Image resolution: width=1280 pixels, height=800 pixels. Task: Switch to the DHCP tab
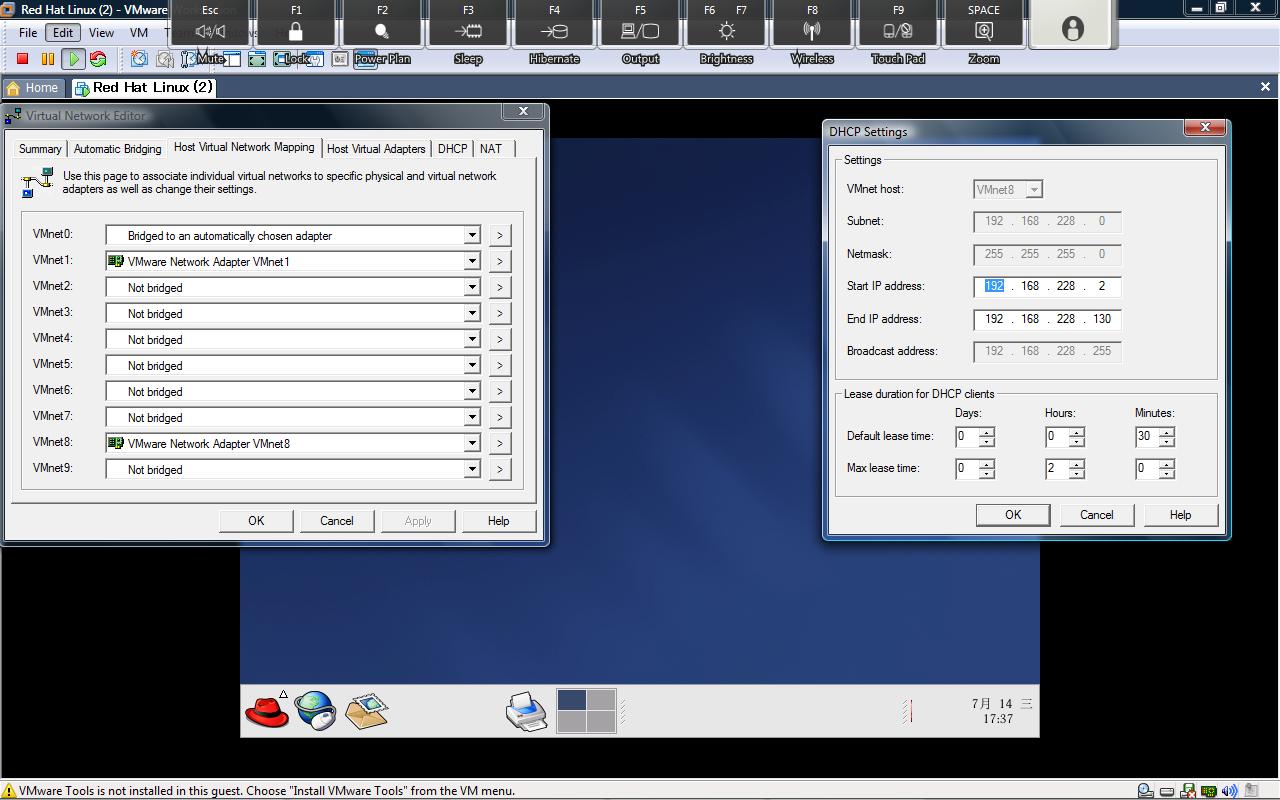click(x=452, y=148)
